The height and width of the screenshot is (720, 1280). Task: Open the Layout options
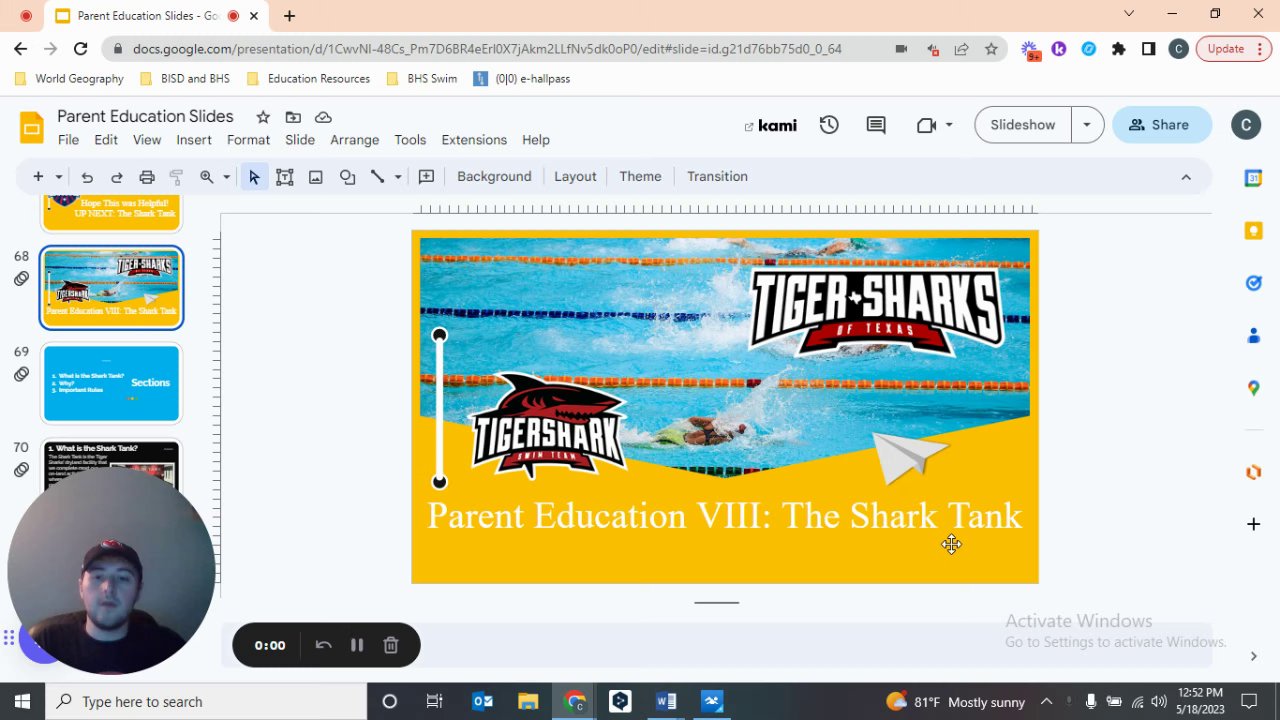[x=575, y=177]
